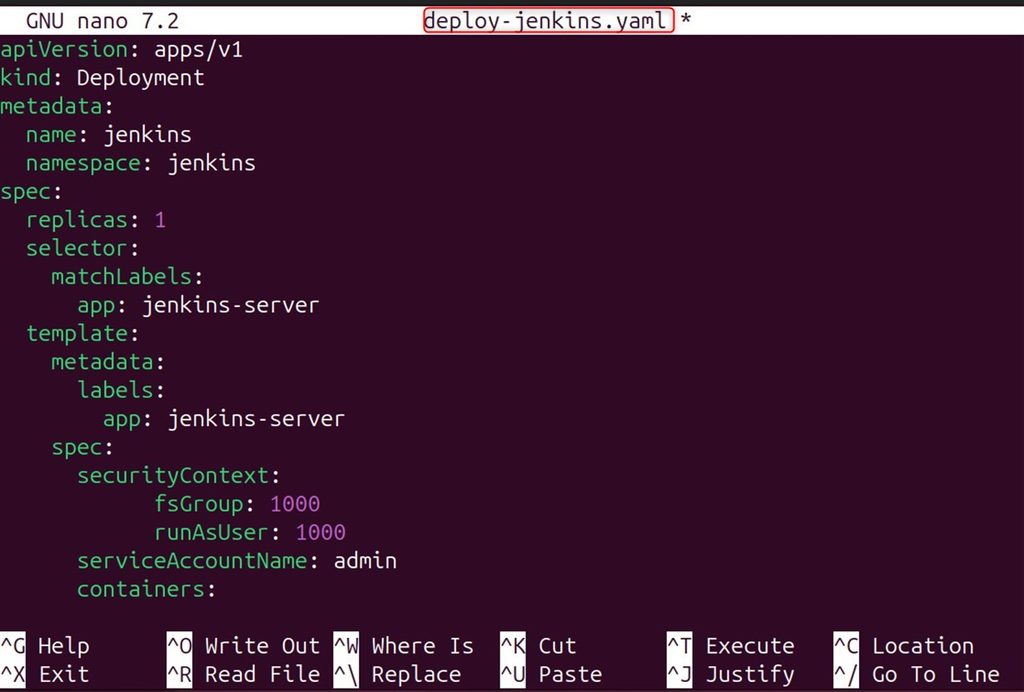The width and height of the screenshot is (1024, 692).
Task: Place cursor on apiVersion: apps/v1 line
Action: coord(121,50)
